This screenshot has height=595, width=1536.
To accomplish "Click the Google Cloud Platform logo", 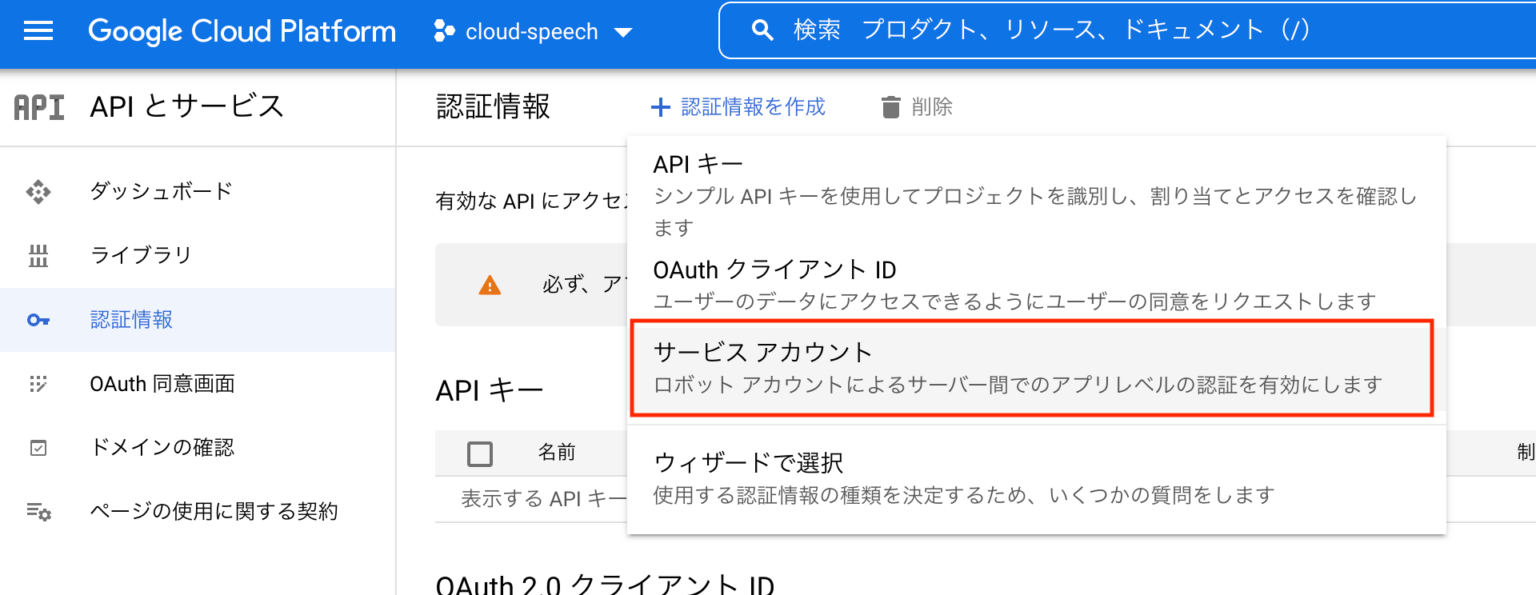I will click(241, 31).
